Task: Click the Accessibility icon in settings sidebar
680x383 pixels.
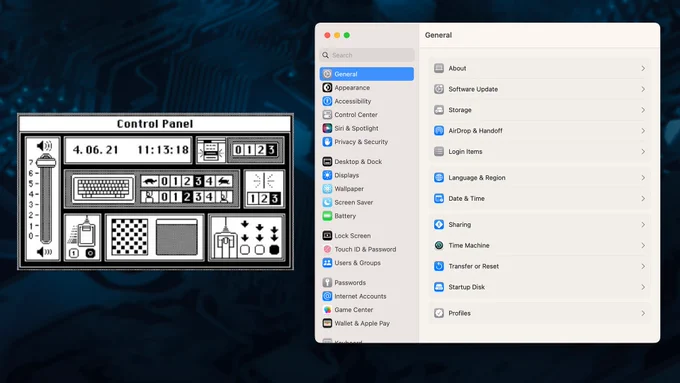Action: (x=327, y=101)
